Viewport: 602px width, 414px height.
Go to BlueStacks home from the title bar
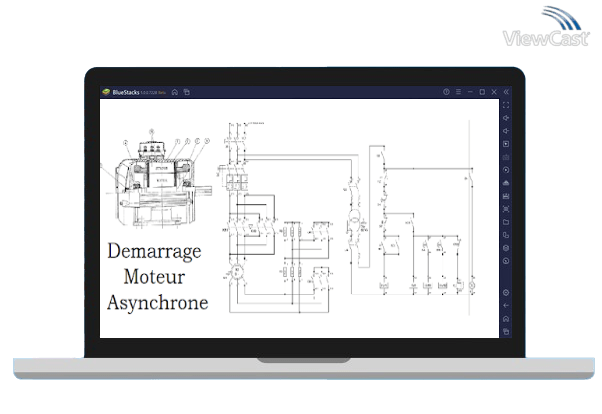[175, 92]
